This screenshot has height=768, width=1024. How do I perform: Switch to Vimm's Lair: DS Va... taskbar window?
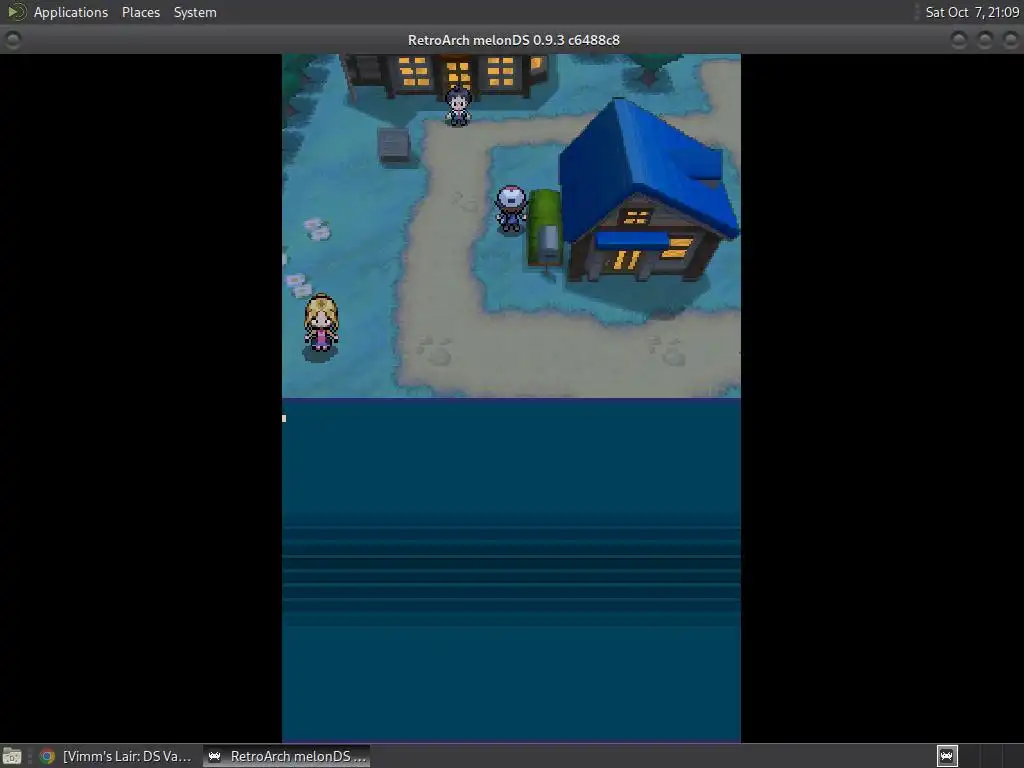117,756
